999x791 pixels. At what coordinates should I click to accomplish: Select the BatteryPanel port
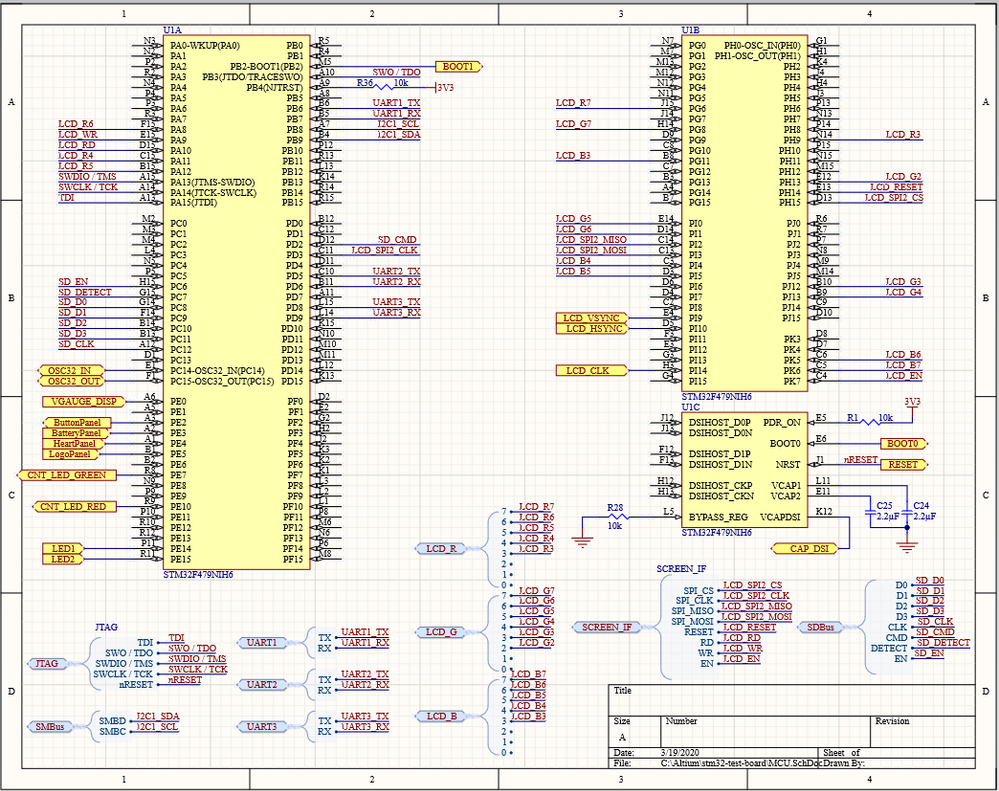tap(77, 433)
